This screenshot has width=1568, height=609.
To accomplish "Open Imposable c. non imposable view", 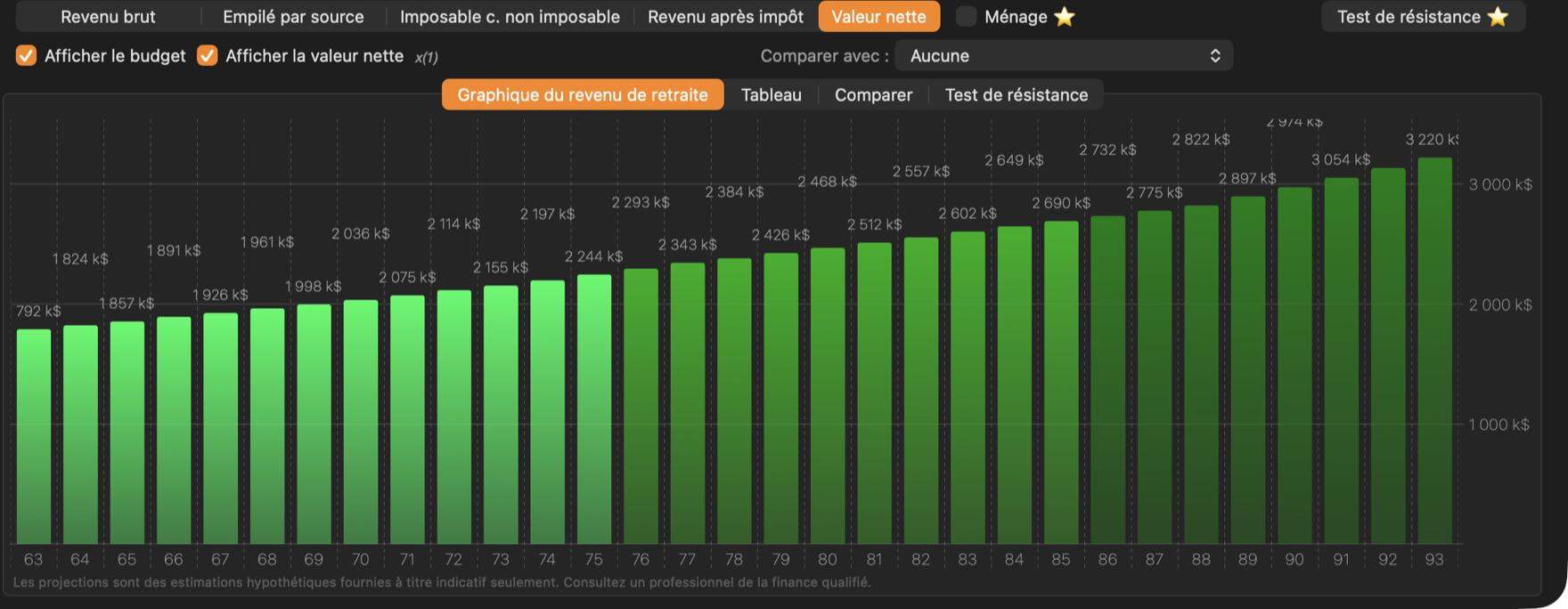I will (510, 17).
